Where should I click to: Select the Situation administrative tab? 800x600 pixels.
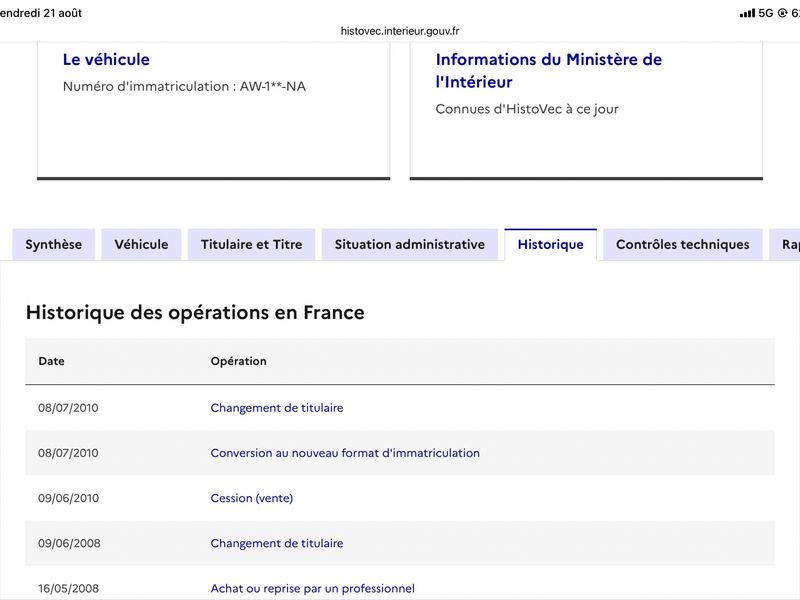coord(410,244)
